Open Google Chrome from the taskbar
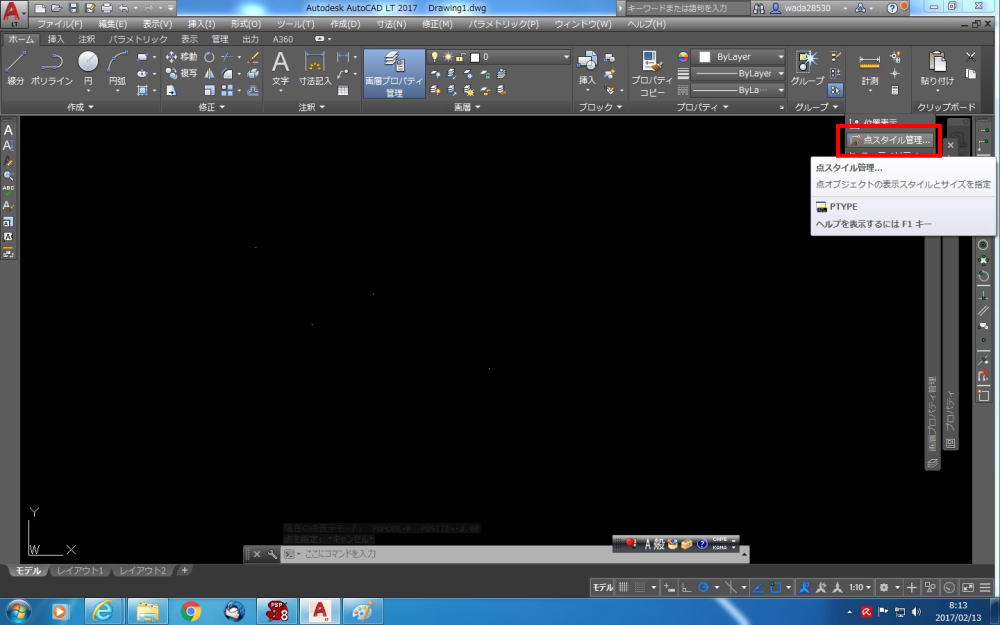Screen dimensions: 1000x625 pyautogui.click(x=191, y=611)
